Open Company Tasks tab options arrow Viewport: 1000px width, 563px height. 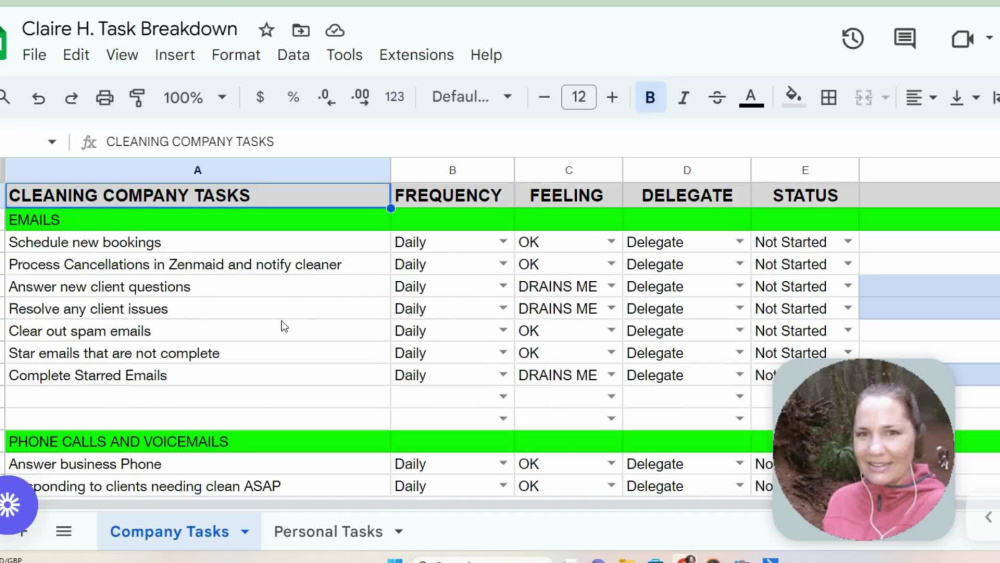pyautogui.click(x=245, y=532)
